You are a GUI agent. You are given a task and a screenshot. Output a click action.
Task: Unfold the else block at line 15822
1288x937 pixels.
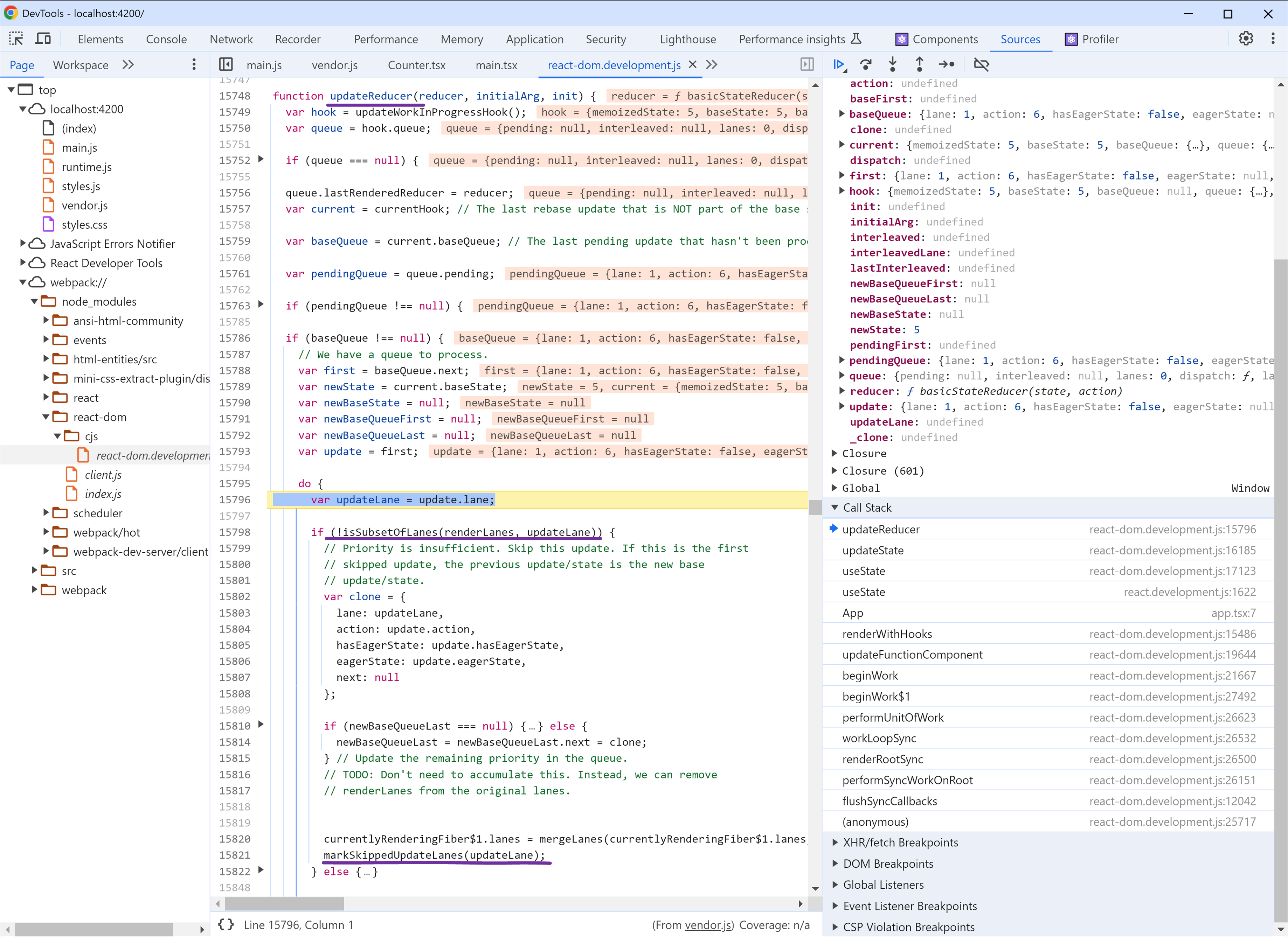pyautogui.click(x=261, y=870)
